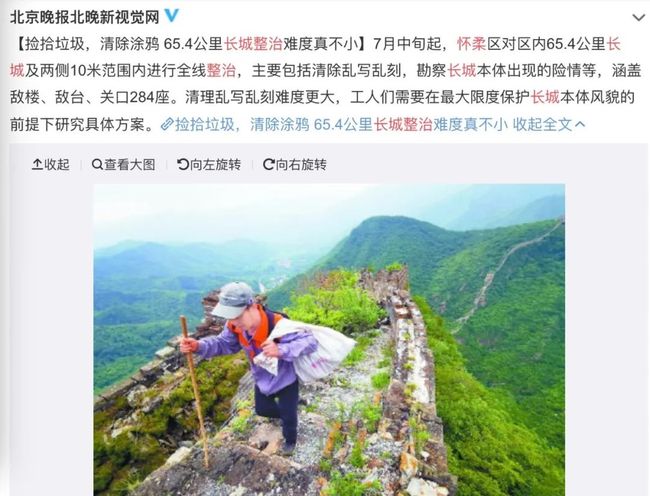
Task: Click the 向右旋转 rotate-right icon
Action: [x=269, y=165]
